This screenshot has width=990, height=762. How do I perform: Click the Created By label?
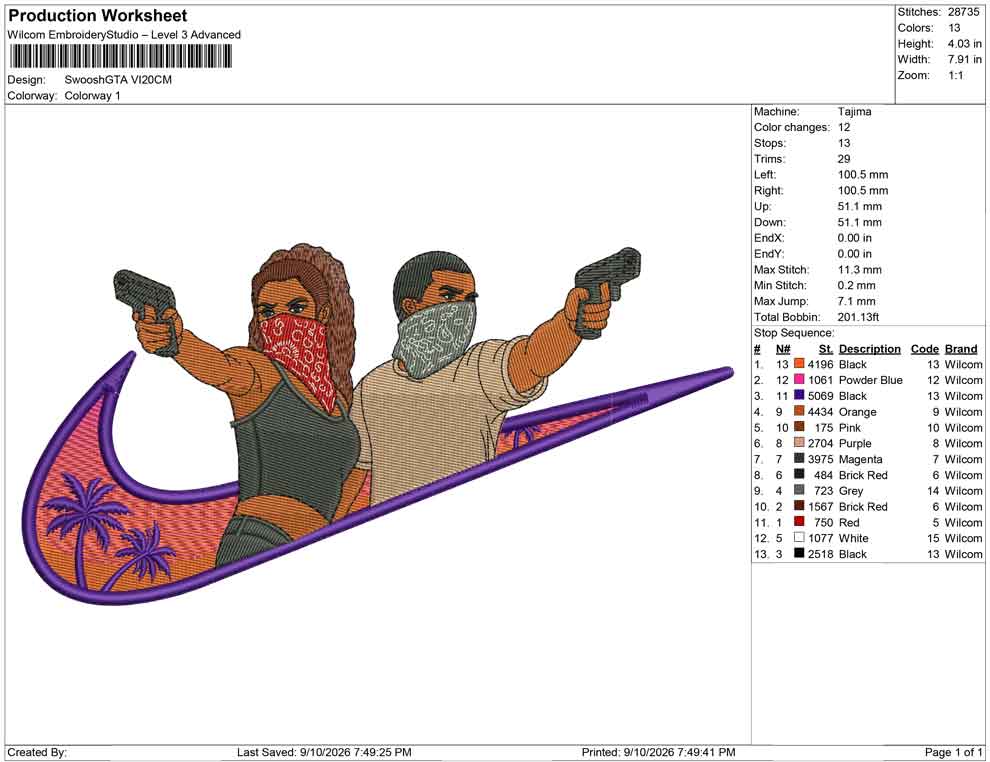pyautogui.click(x=37, y=752)
